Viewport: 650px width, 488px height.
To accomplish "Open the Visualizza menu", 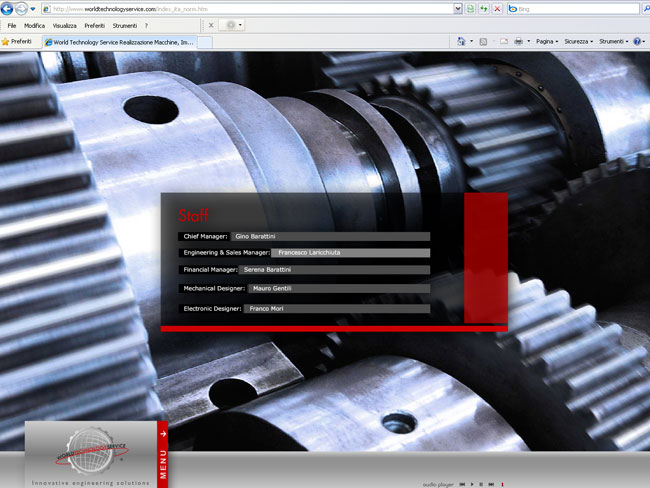I will pyautogui.click(x=65, y=26).
